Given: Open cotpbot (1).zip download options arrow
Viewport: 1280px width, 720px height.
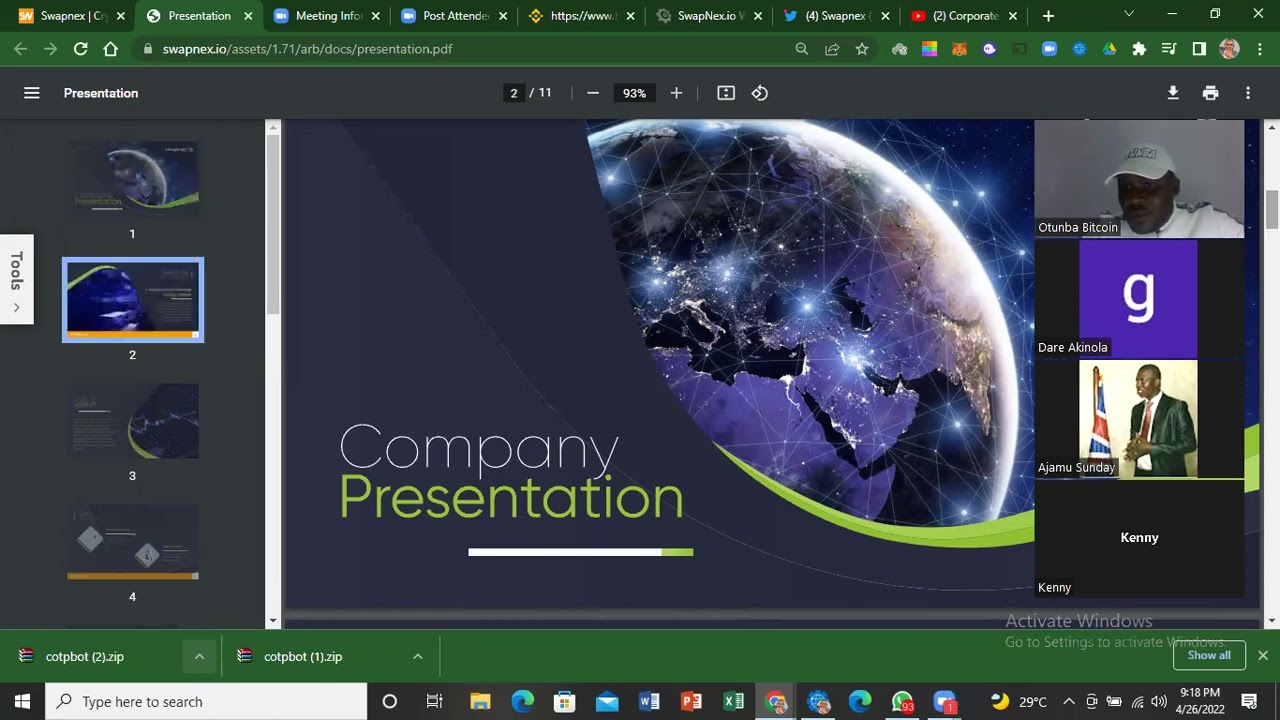Looking at the screenshot, I should [417, 657].
